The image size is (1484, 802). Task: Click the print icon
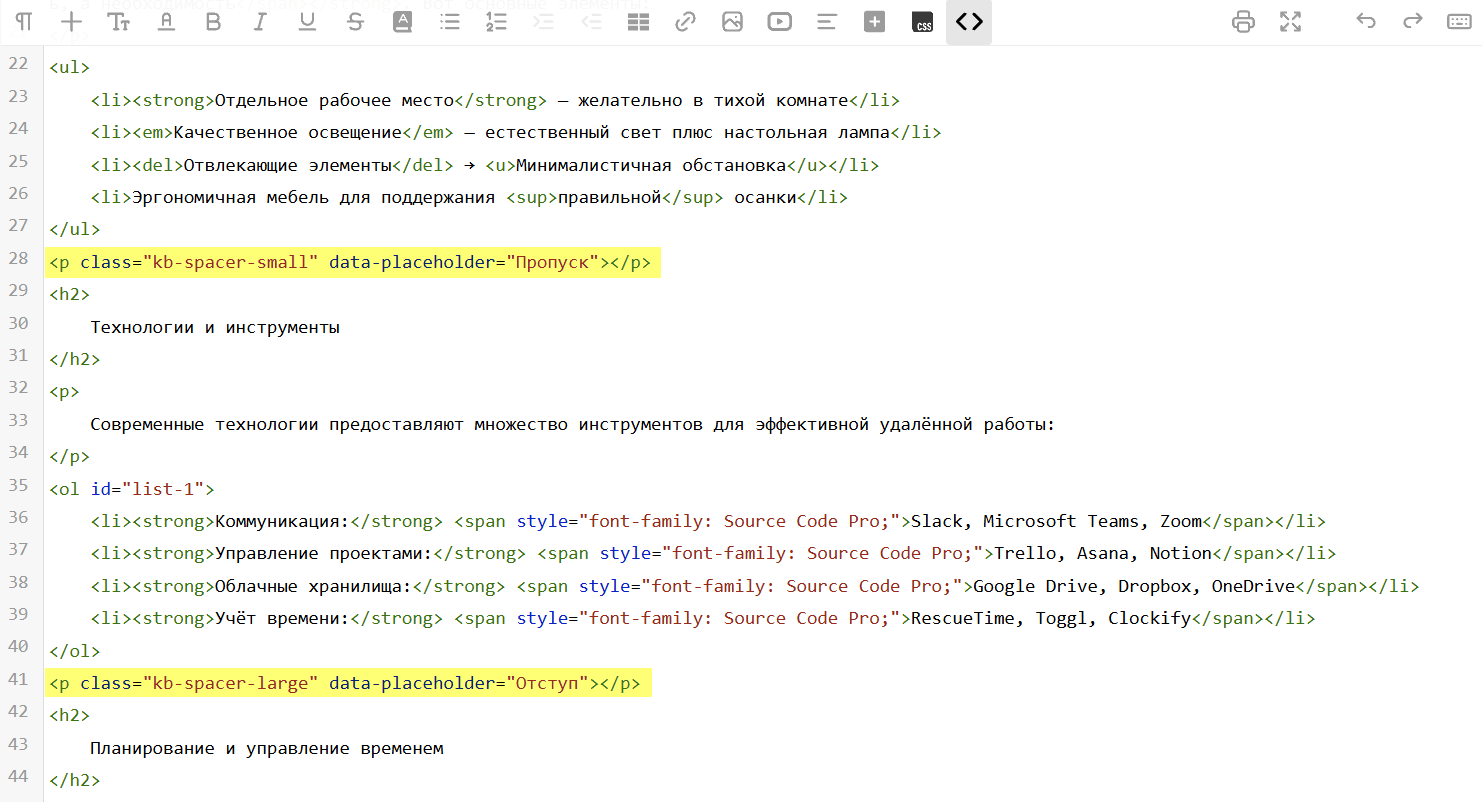pos(1243,22)
